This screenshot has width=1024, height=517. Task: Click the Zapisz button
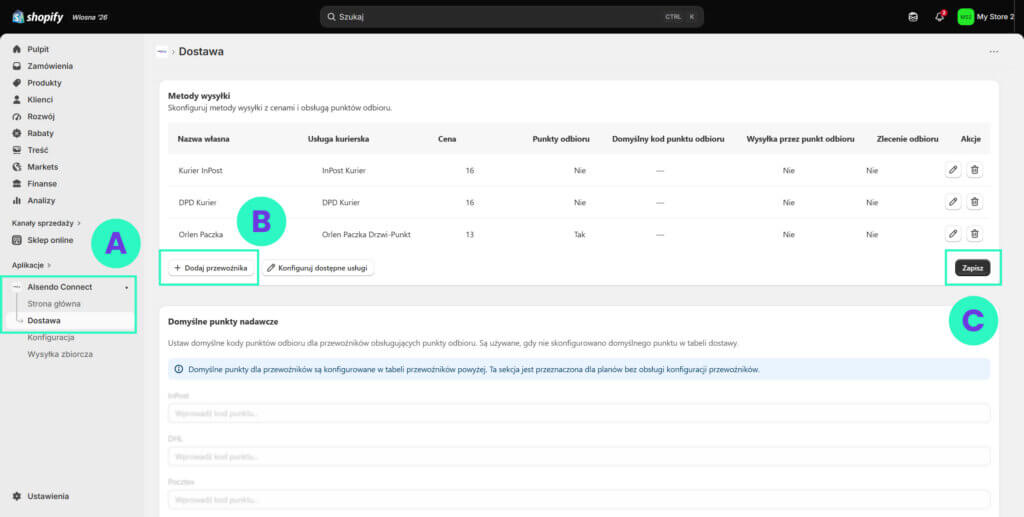[972, 268]
